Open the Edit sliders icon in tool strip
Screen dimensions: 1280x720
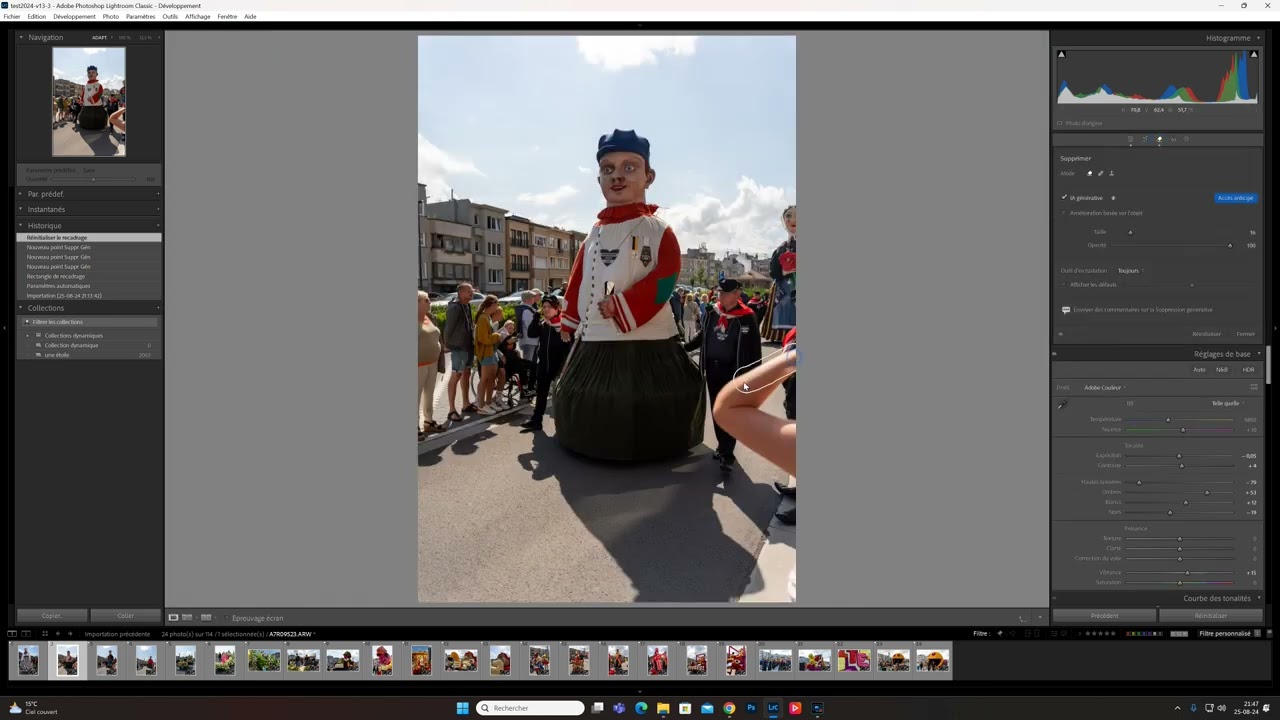pos(1131,139)
